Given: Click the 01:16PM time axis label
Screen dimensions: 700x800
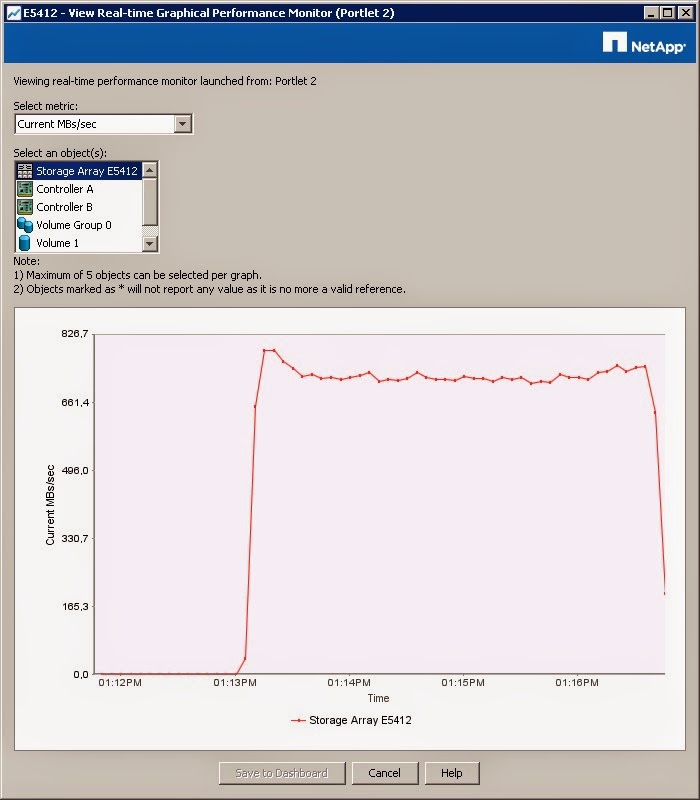Looking at the screenshot, I should [577, 683].
